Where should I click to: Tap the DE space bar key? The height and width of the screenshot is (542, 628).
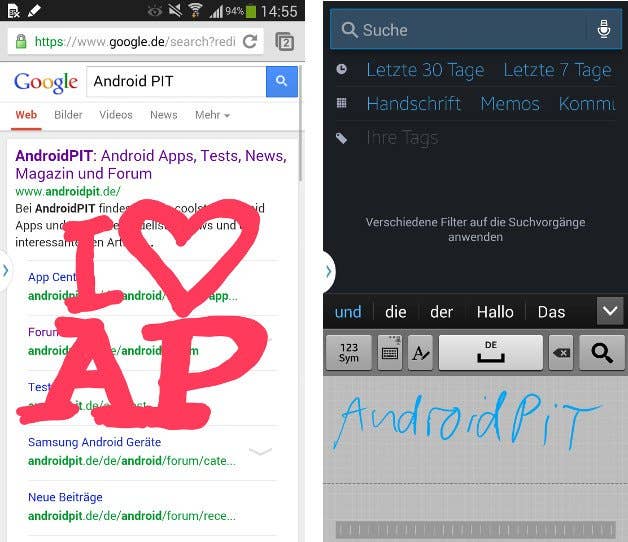[491, 353]
